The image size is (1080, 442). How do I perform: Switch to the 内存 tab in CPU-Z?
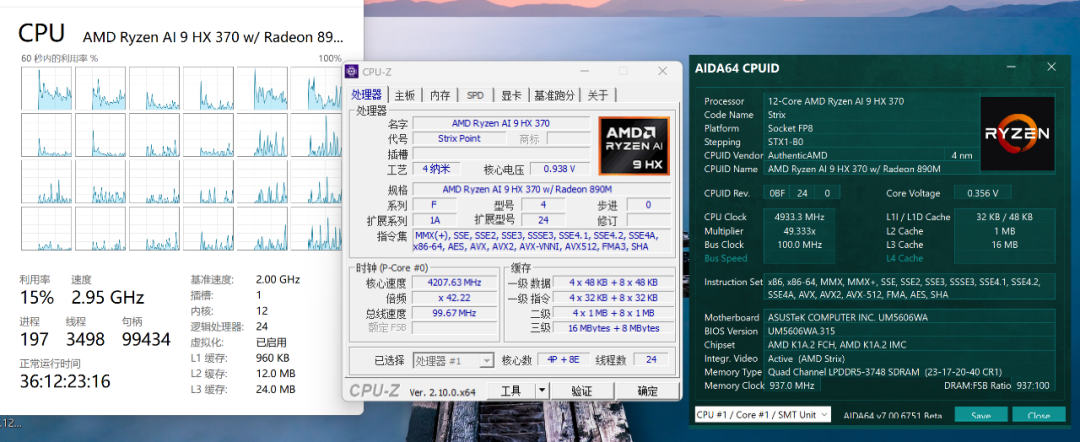439,96
